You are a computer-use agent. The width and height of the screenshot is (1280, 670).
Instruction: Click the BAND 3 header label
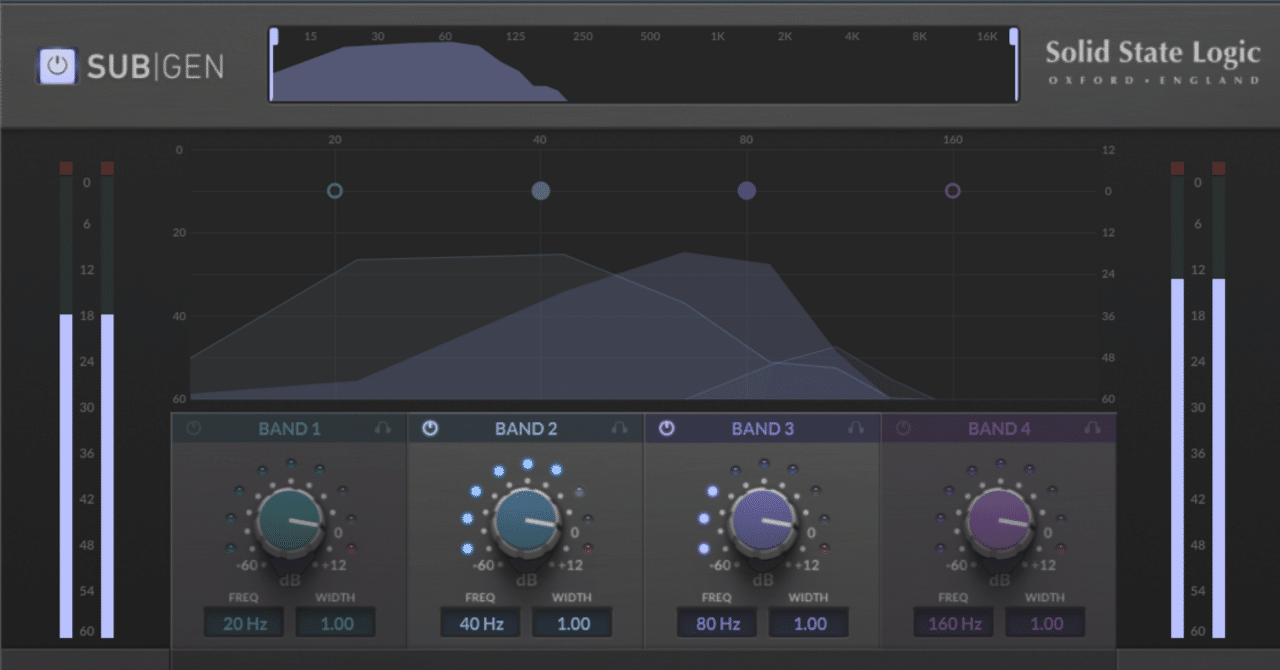coord(762,429)
